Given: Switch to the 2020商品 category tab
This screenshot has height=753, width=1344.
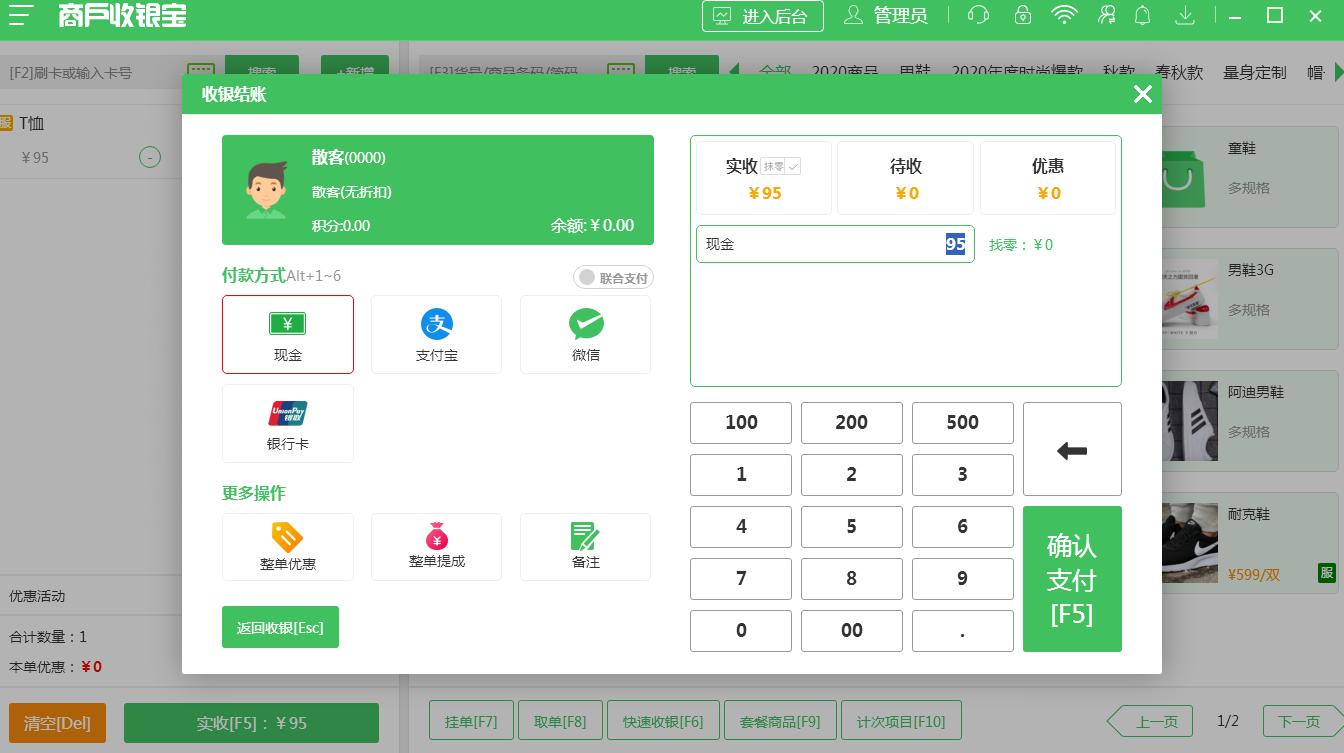Looking at the screenshot, I should [843, 72].
